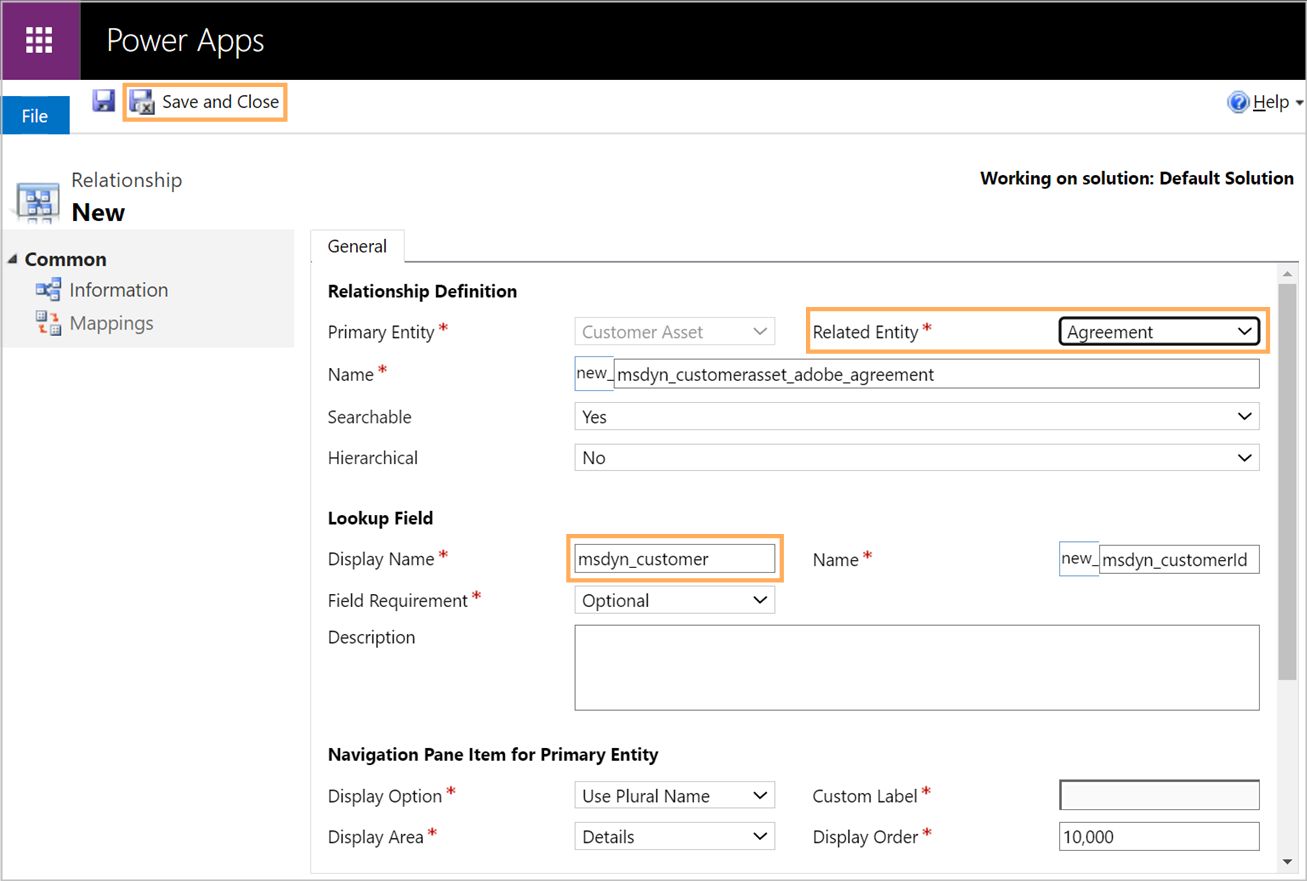Click Navigation Pane Item for Primary Entity heading
1307x881 pixels.
coord(493,755)
